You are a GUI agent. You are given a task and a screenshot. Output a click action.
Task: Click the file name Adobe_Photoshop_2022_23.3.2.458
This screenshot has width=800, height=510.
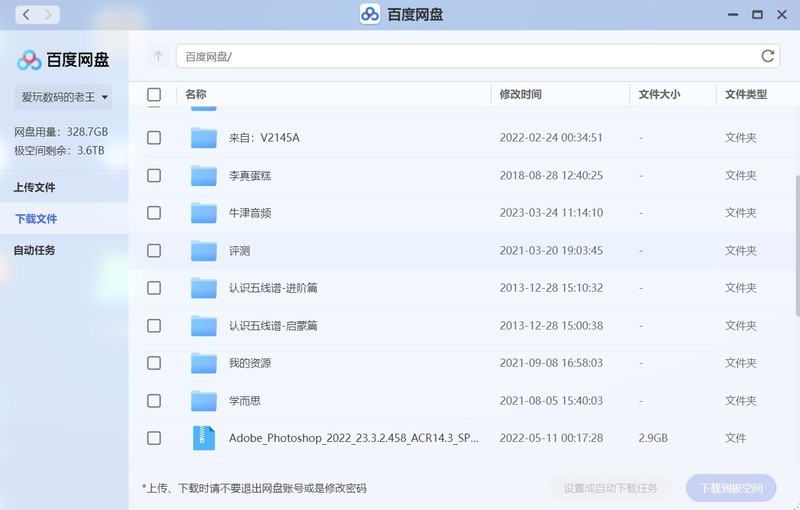pyautogui.click(x=354, y=438)
